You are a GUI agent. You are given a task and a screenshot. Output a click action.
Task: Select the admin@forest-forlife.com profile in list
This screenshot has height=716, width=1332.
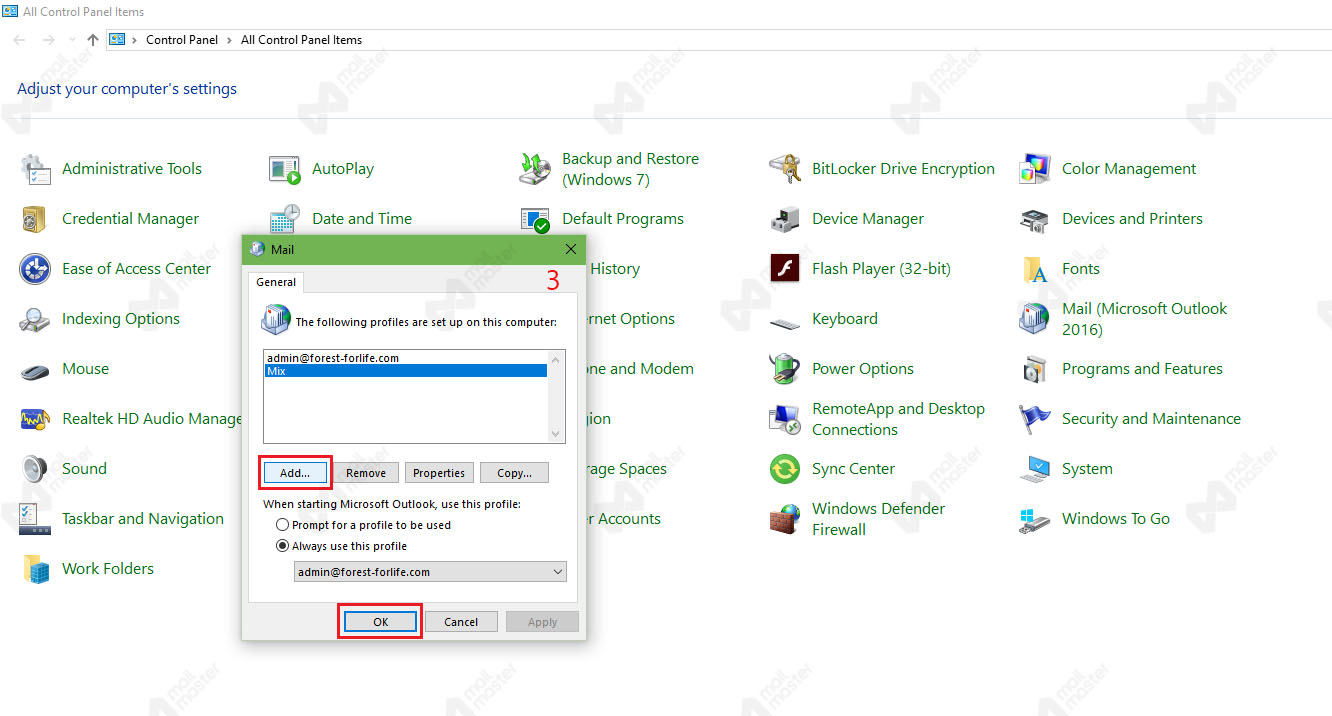point(406,357)
